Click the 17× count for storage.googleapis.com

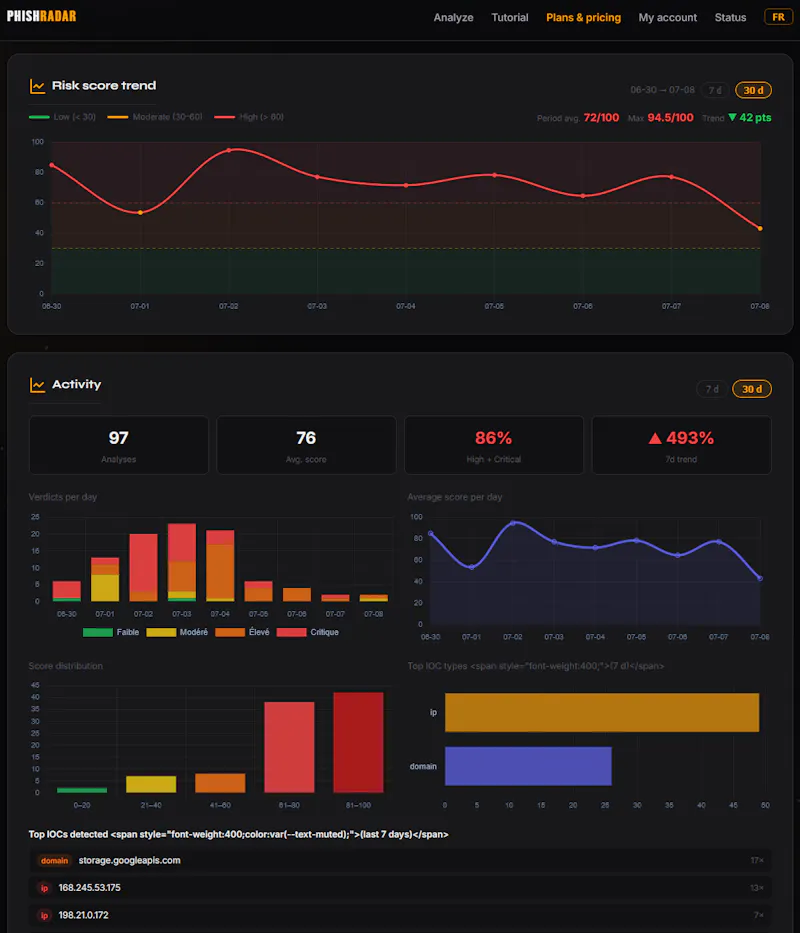click(757, 860)
